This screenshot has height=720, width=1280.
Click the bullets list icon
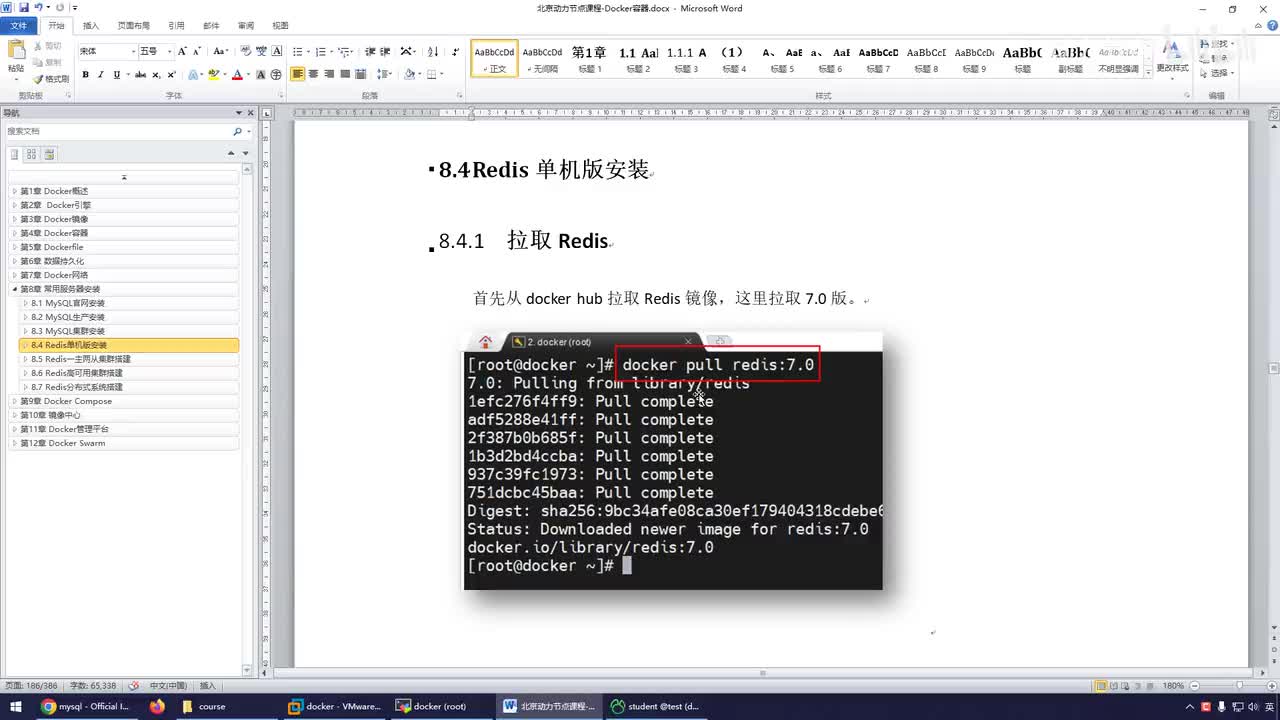(297, 51)
